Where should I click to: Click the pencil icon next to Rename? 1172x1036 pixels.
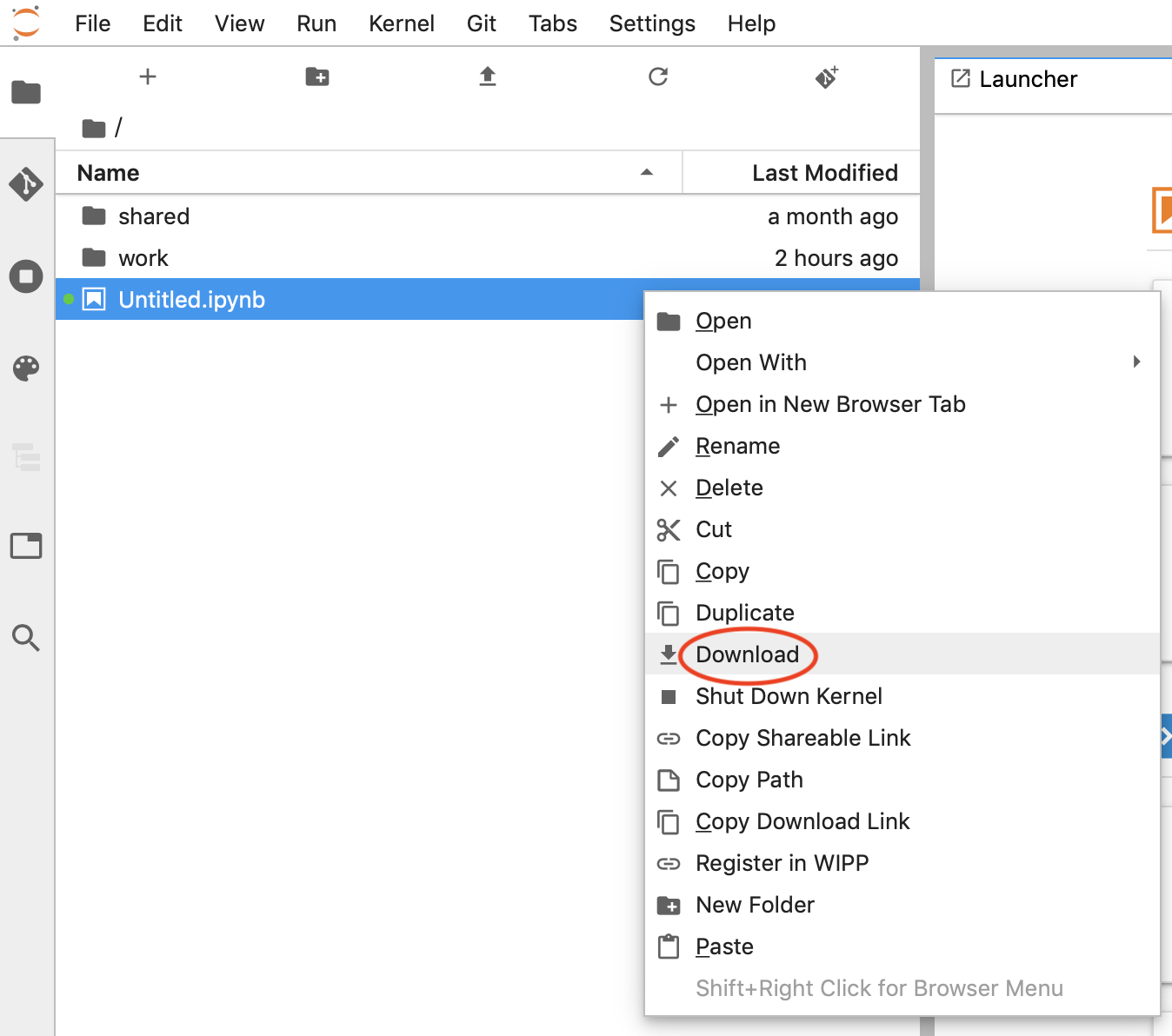click(x=669, y=447)
